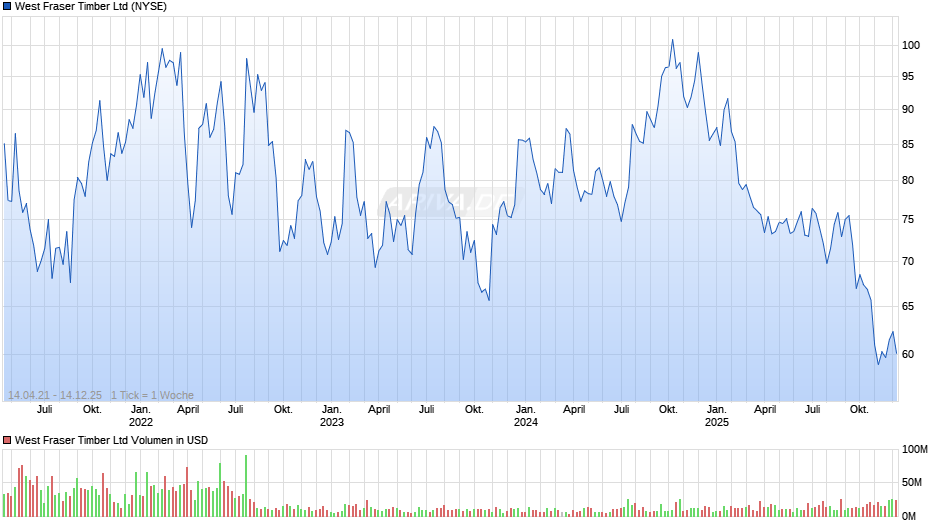Click the 'West Fraser Timber Ltd Volumen in USD' label
The height and width of the screenshot is (526, 940).
tap(111, 440)
